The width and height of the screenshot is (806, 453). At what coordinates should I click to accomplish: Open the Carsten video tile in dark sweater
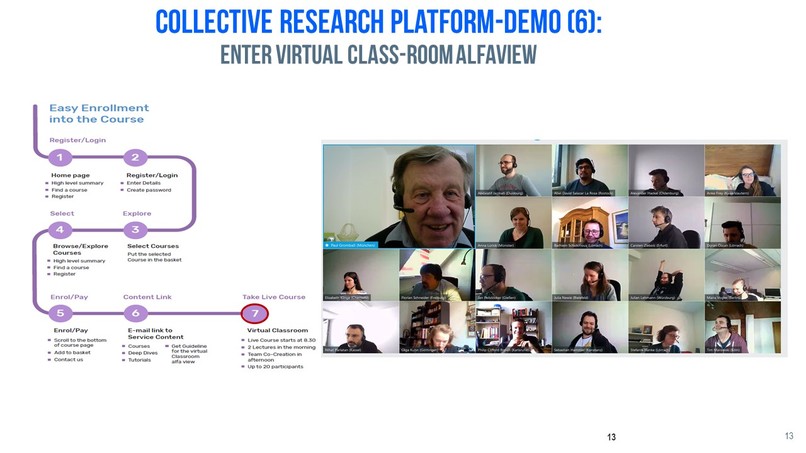[666, 223]
